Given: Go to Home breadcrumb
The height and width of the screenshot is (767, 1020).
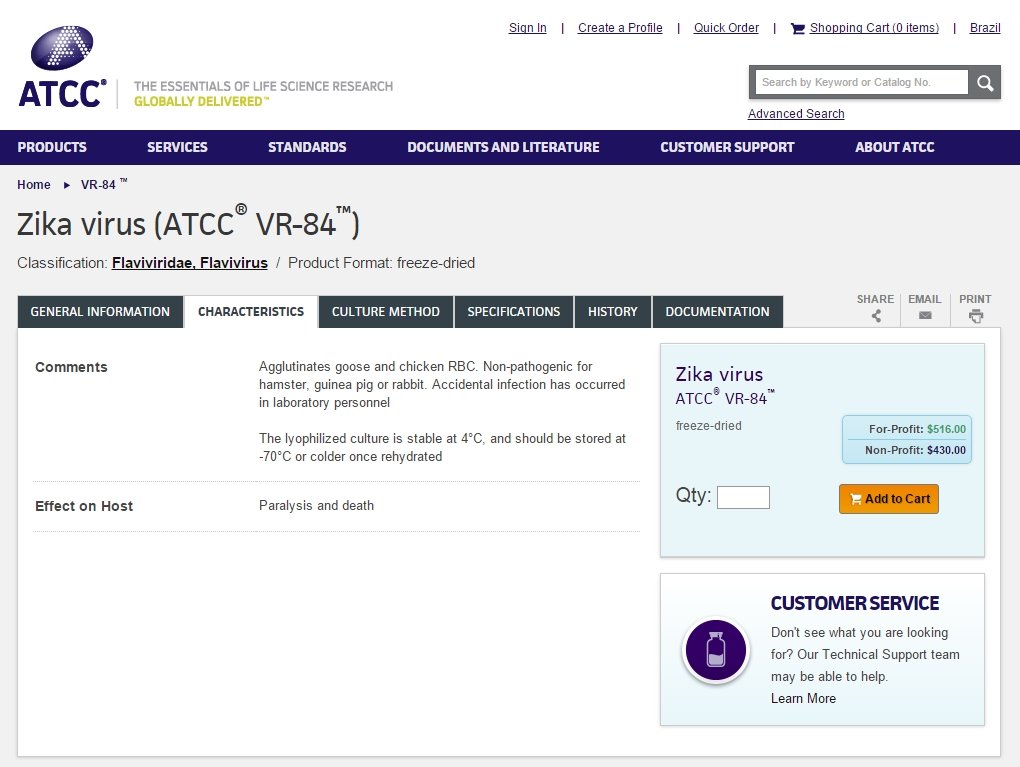Looking at the screenshot, I should click(x=34, y=185).
